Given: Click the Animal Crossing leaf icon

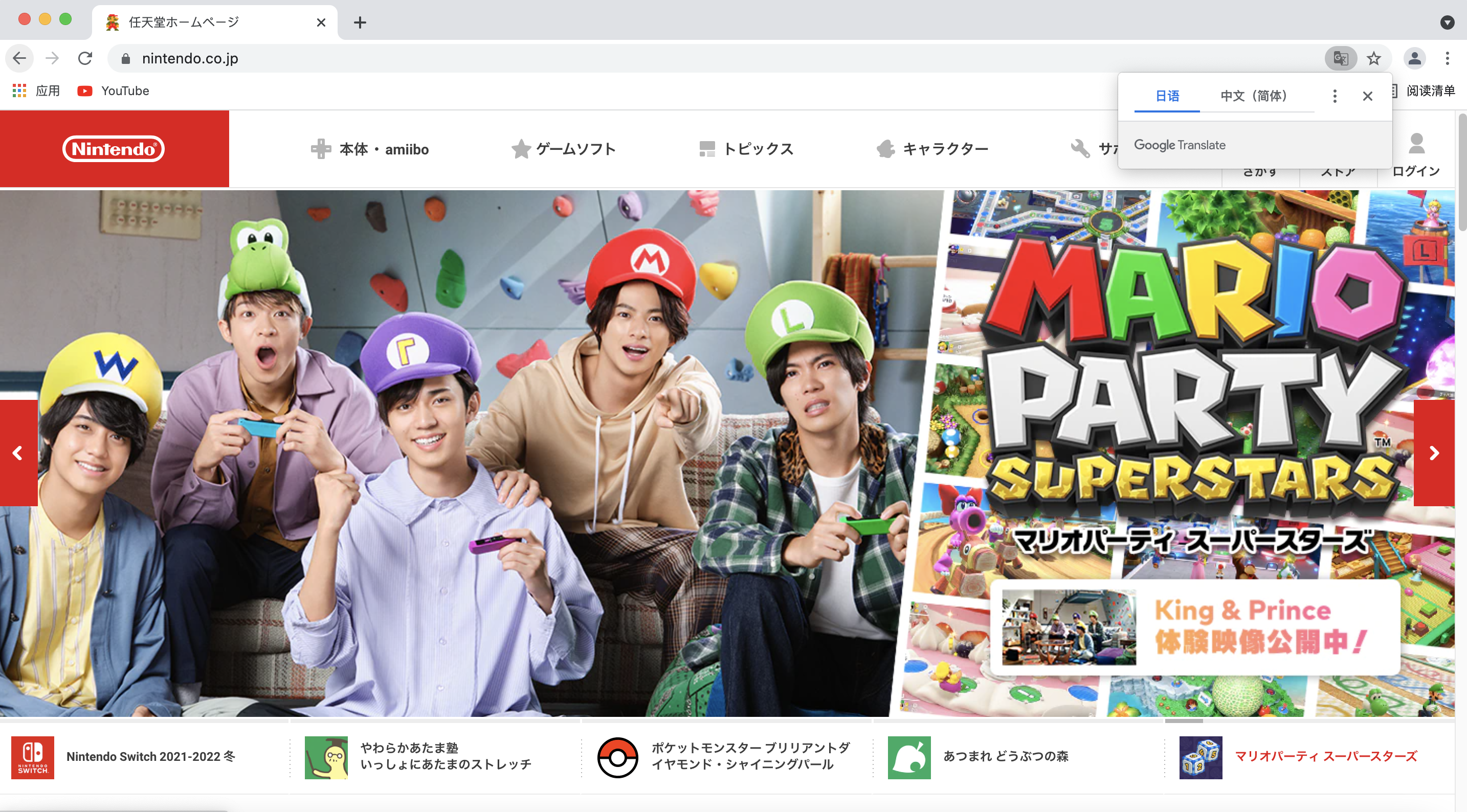Looking at the screenshot, I should coord(909,757).
